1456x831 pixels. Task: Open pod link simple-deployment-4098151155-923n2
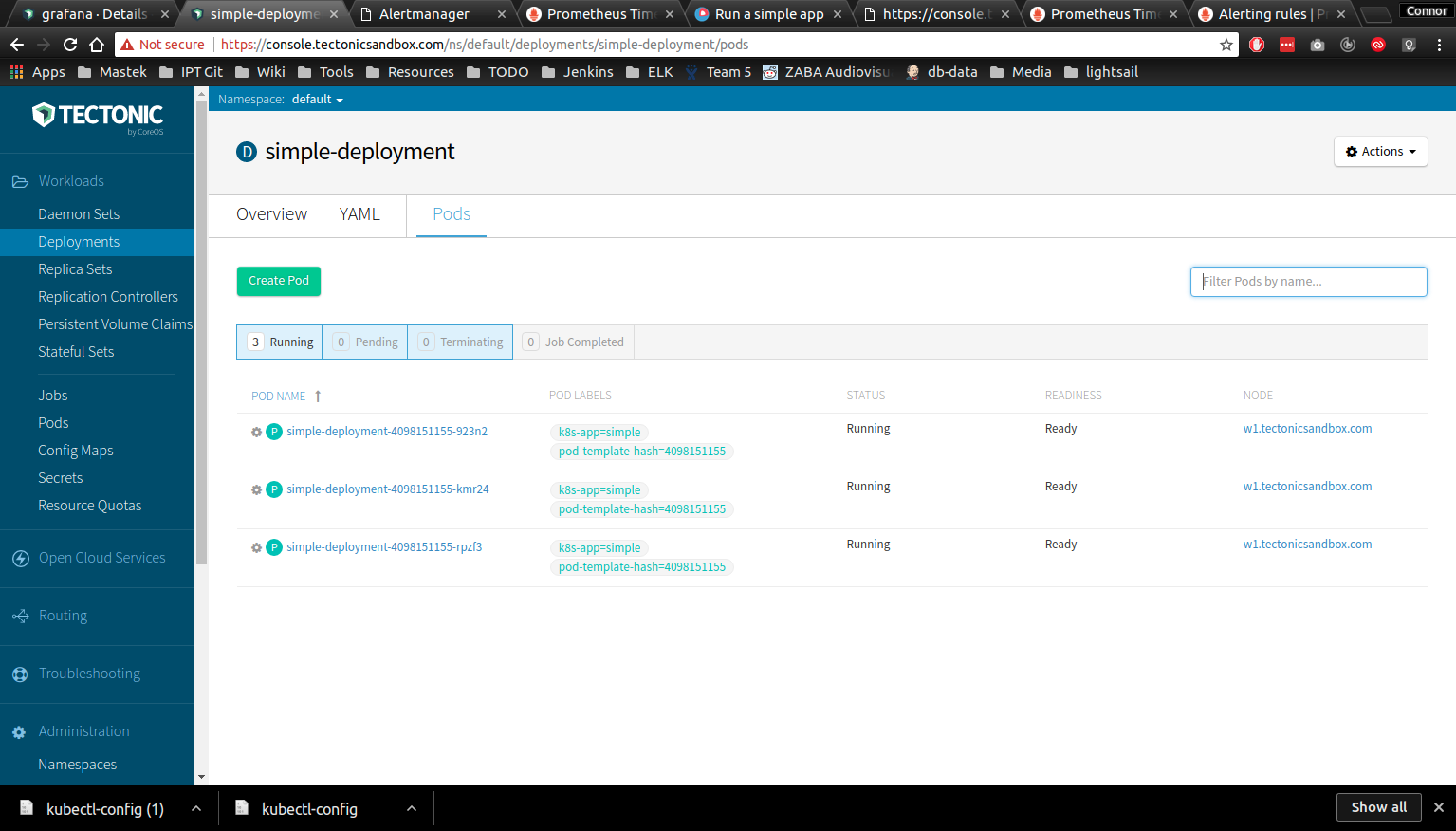[387, 432]
